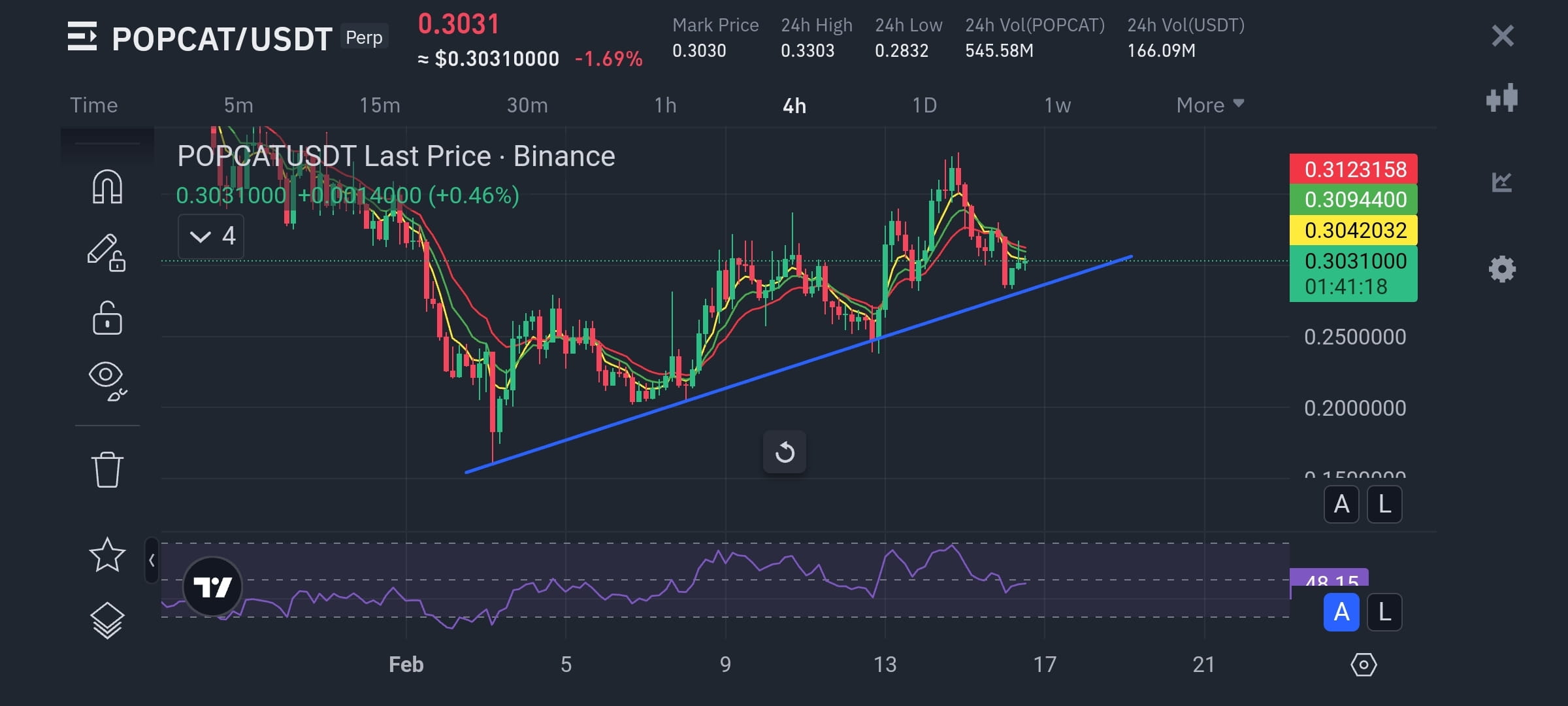Click the 24h Vol(POPCAT) 545.58M value
The image size is (1568, 706).
pos(1000,50)
